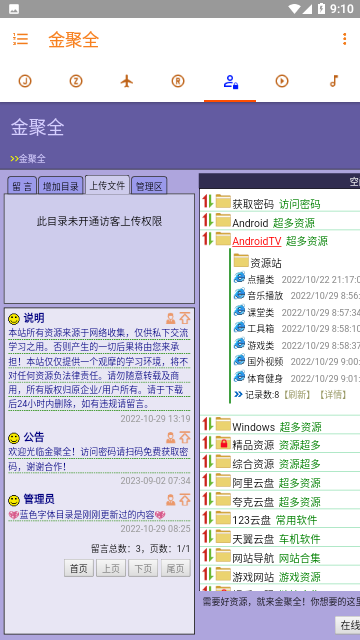Open the 音乐播放 entry
Screen dimensions: 360x640
tap(265, 296)
